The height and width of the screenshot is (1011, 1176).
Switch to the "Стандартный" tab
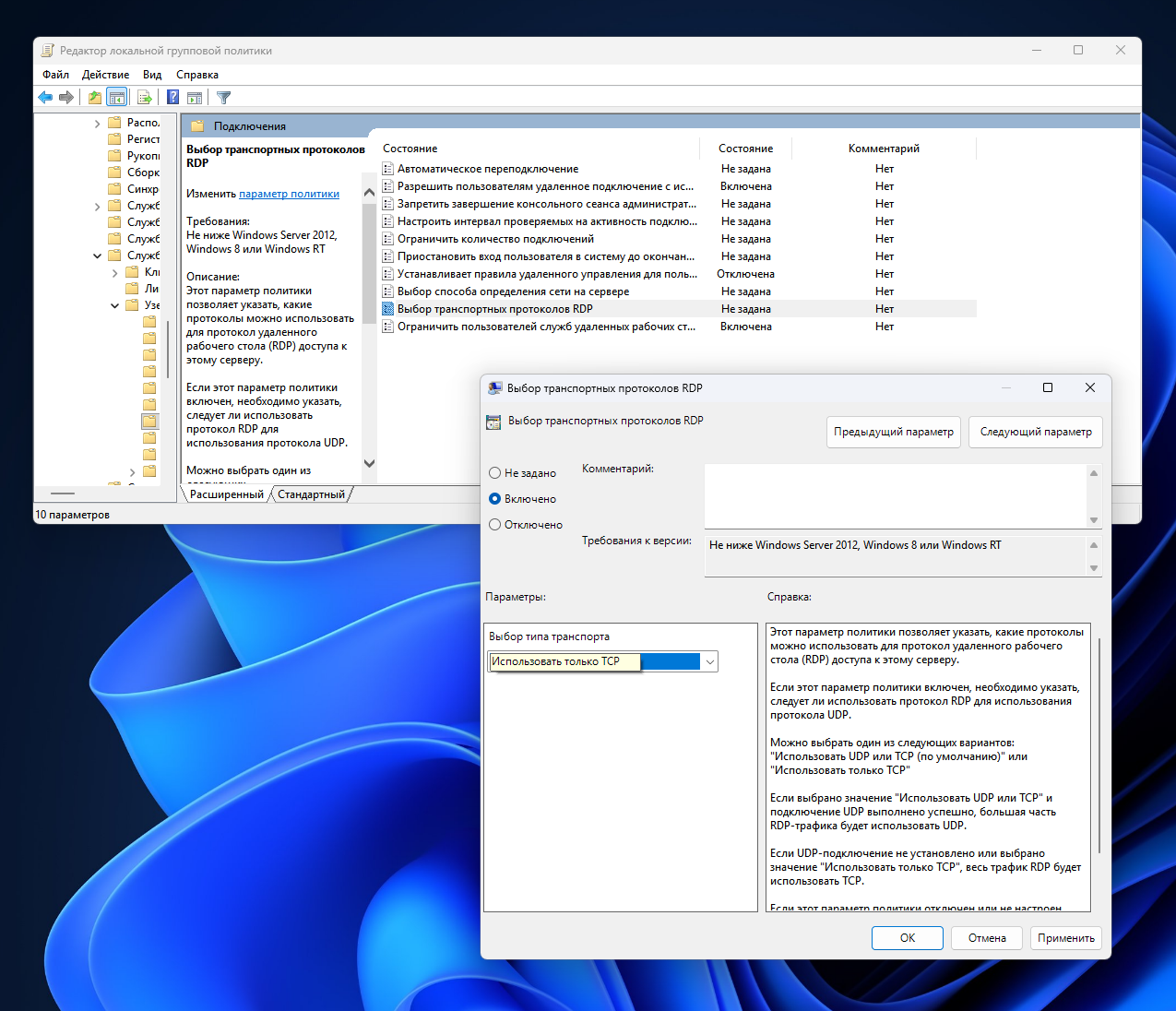[311, 494]
